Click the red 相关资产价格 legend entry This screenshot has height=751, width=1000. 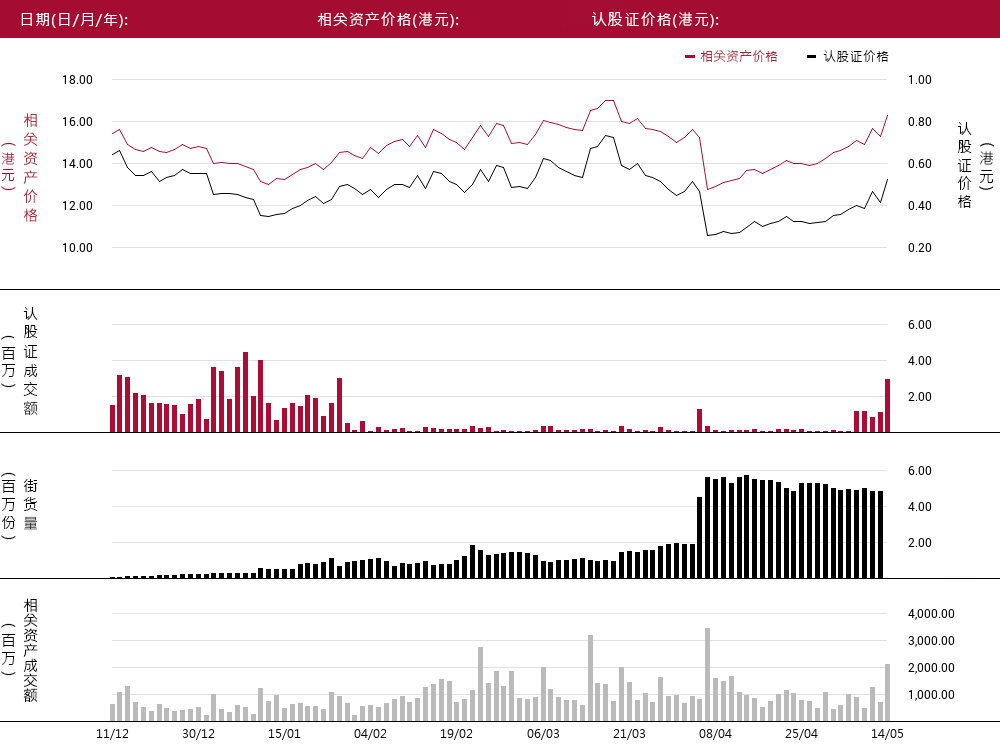(732, 56)
